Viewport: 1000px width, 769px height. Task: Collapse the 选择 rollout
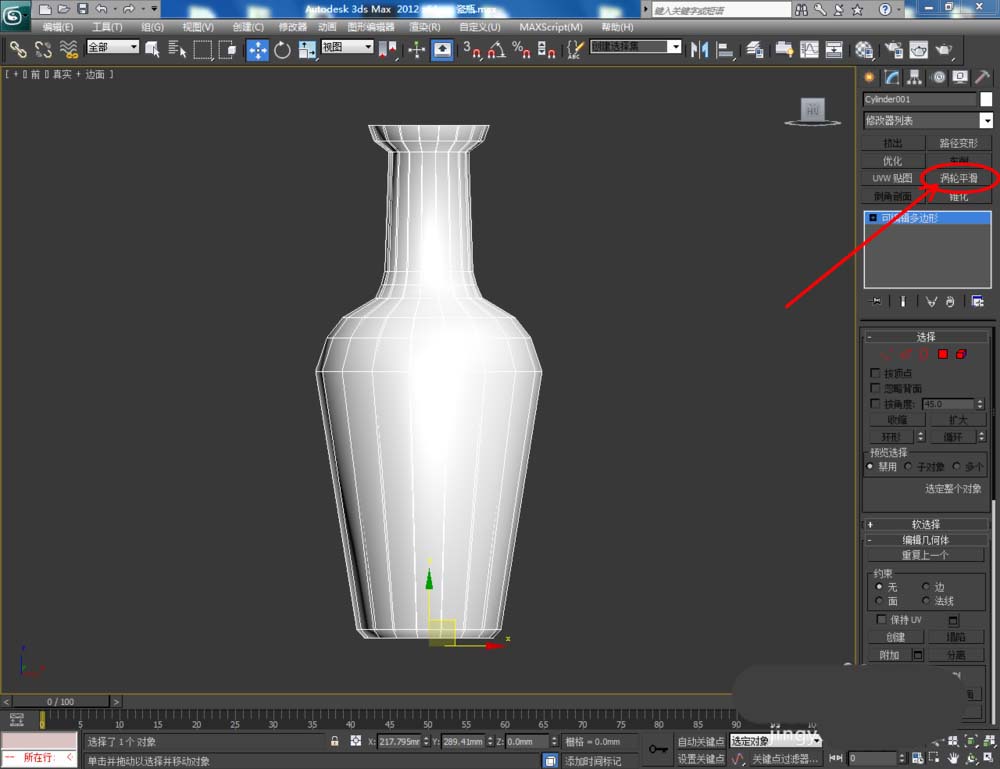[x=925, y=336]
